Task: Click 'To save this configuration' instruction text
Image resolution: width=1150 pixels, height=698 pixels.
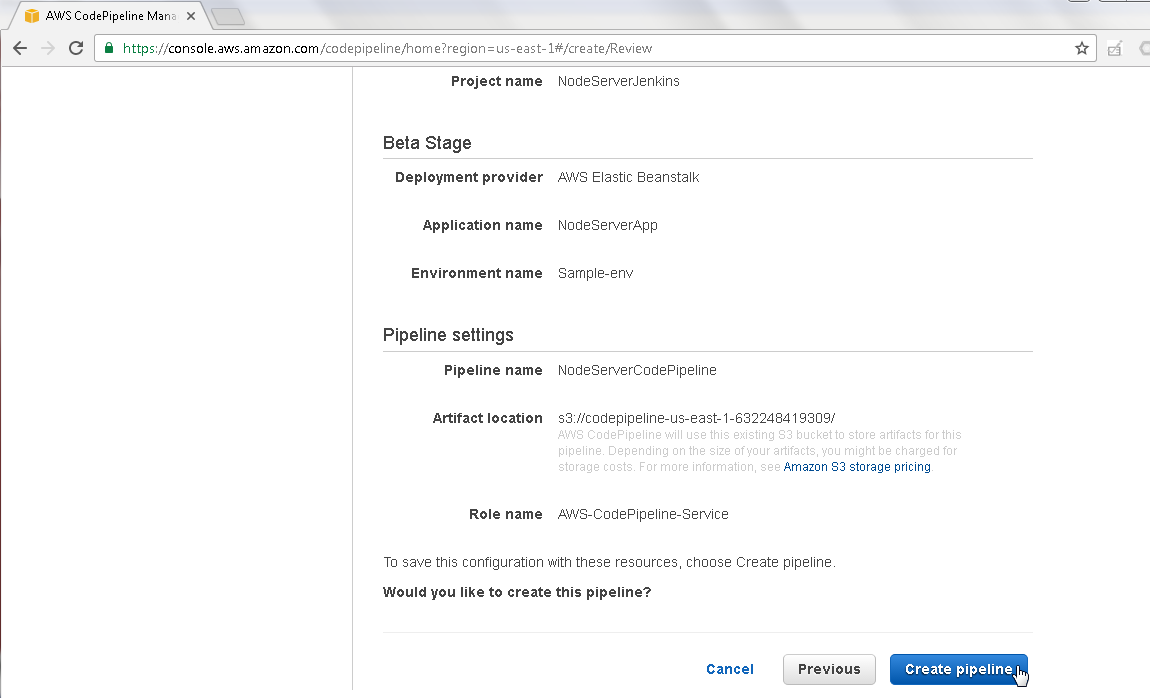Action: tap(609, 562)
